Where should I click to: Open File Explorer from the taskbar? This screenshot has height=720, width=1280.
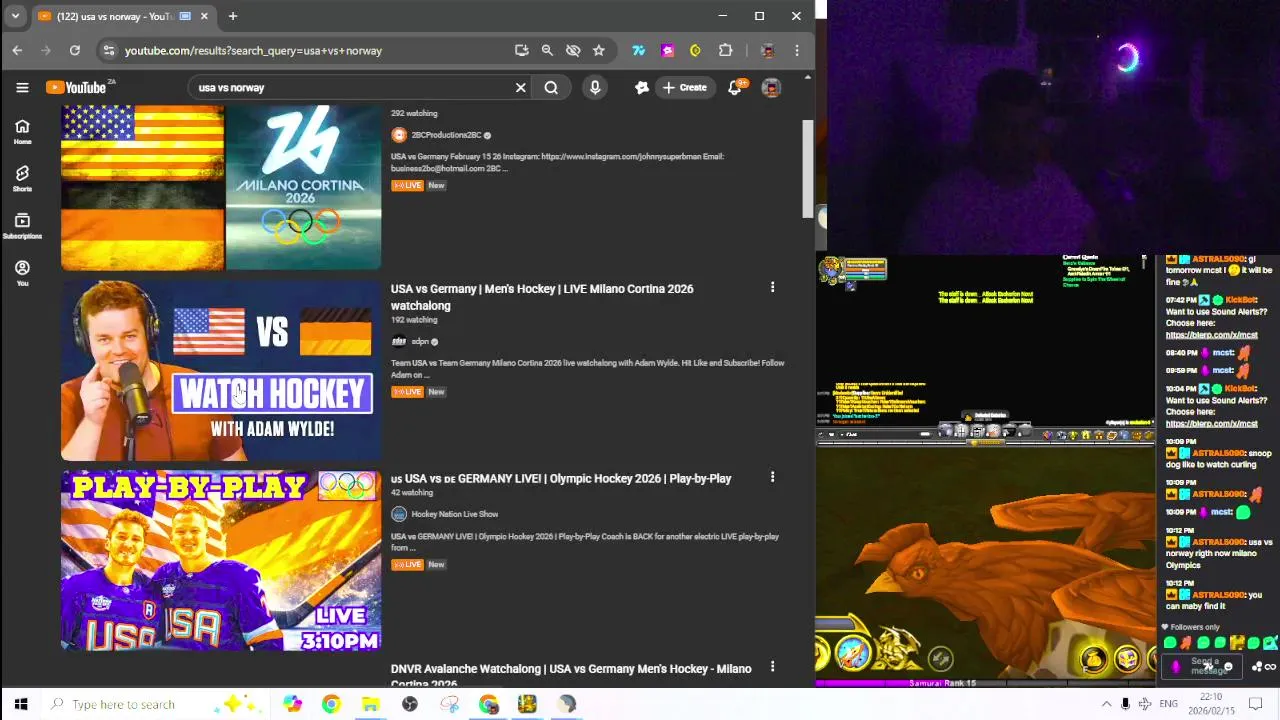(370, 704)
